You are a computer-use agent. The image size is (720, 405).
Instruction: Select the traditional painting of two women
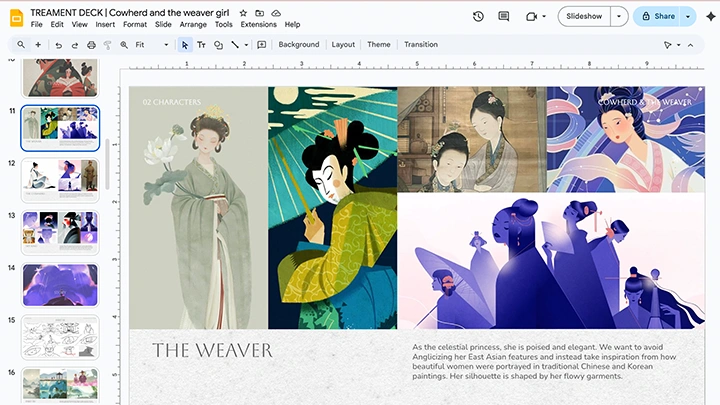point(472,139)
